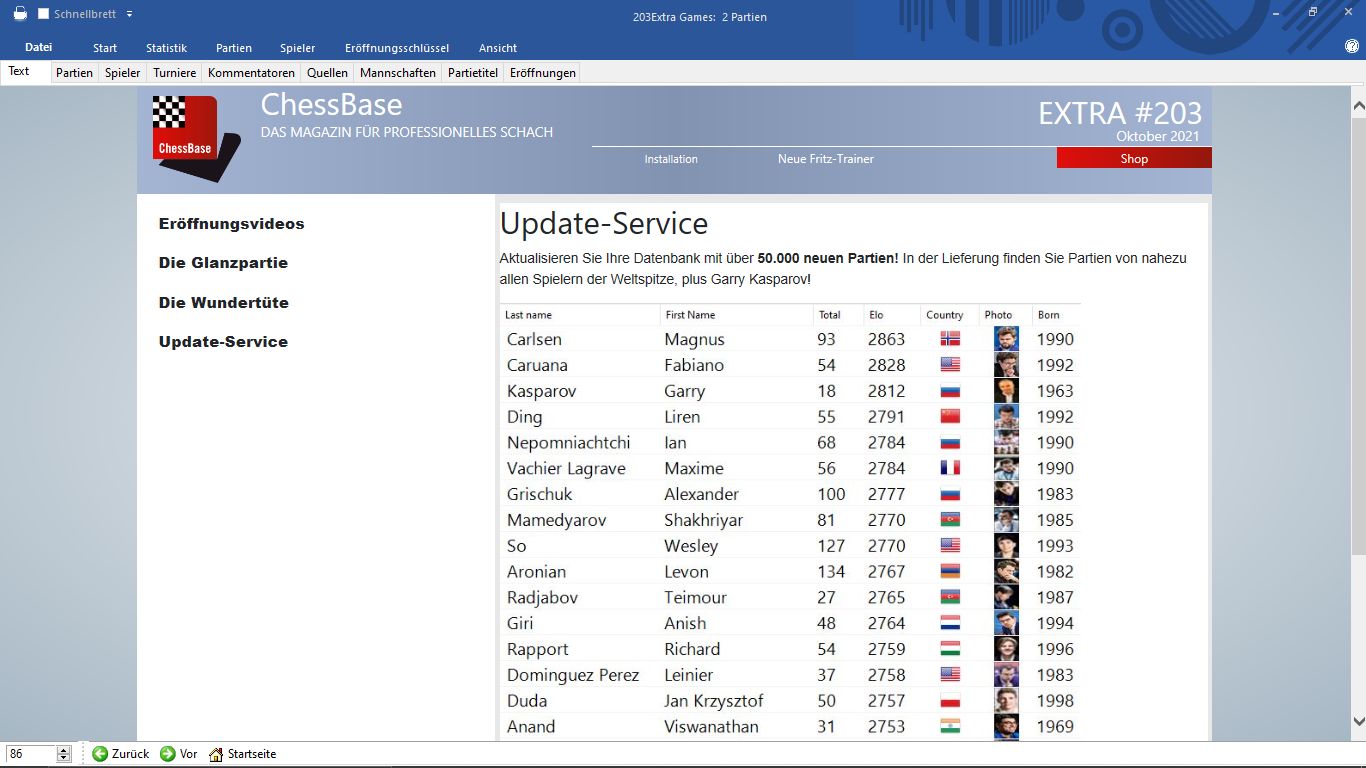This screenshot has width=1366, height=768.
Task: Click the green Vor forward arrow
Action: [x=167, y=754]
